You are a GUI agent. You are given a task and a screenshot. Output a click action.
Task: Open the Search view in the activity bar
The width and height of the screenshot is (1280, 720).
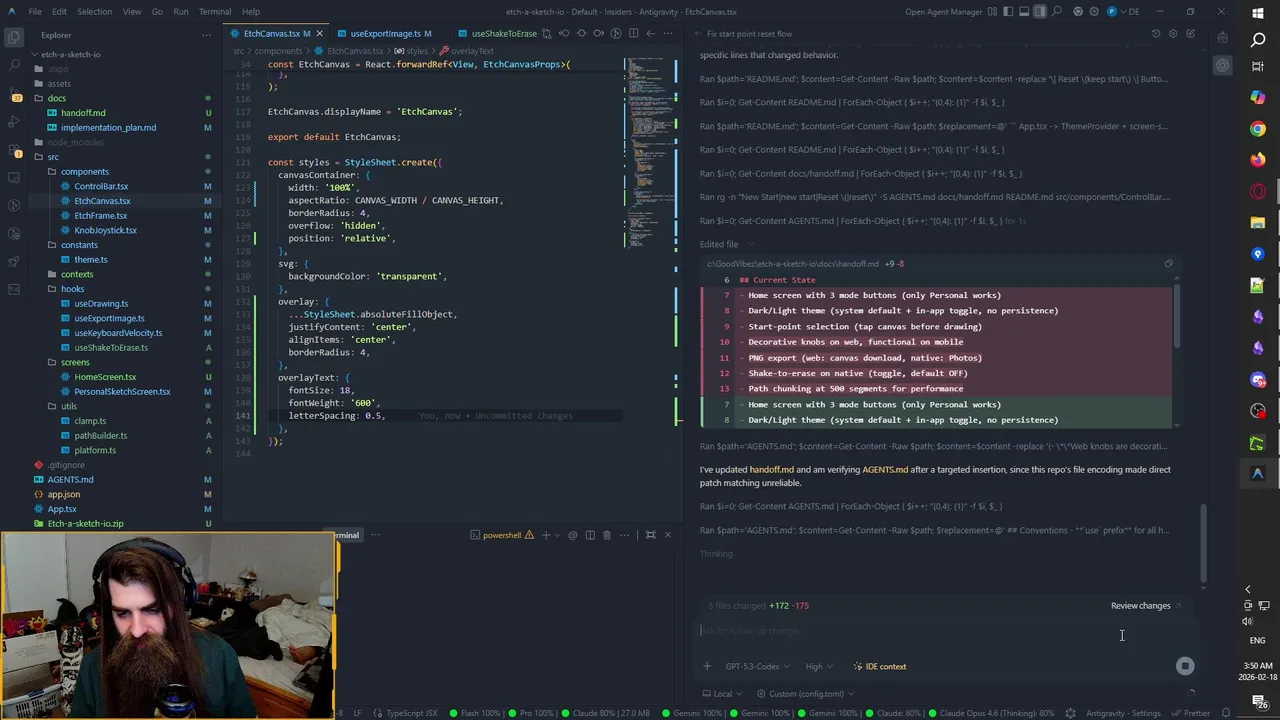14,65
